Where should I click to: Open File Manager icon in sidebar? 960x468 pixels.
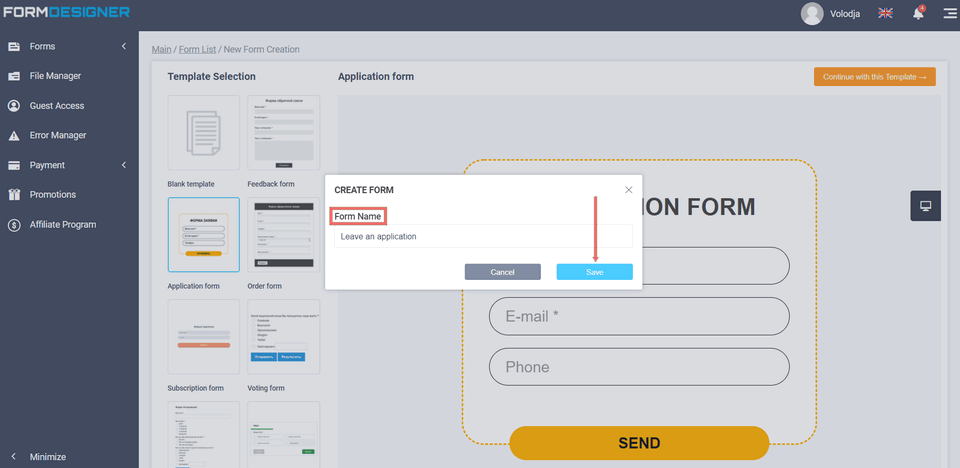coord(14,76)
